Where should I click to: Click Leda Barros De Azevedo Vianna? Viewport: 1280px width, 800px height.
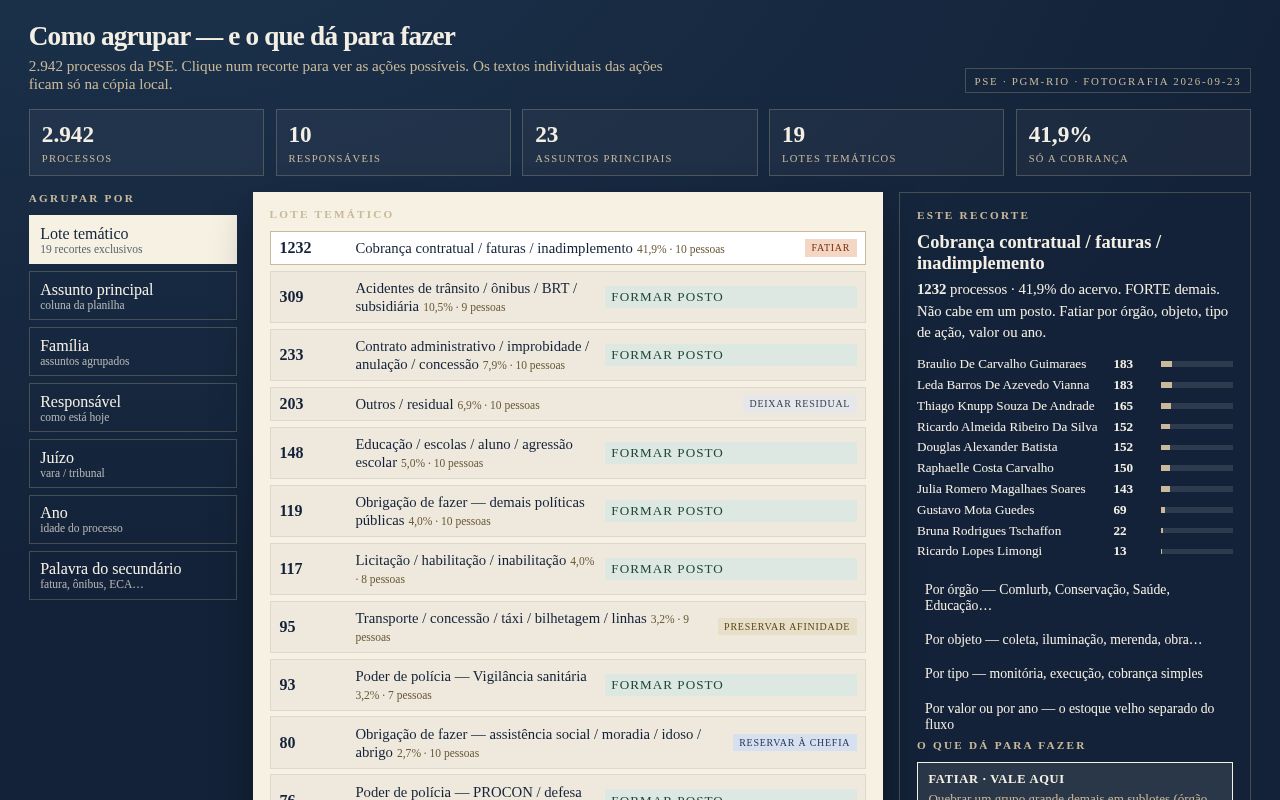tap(1003, 385)
